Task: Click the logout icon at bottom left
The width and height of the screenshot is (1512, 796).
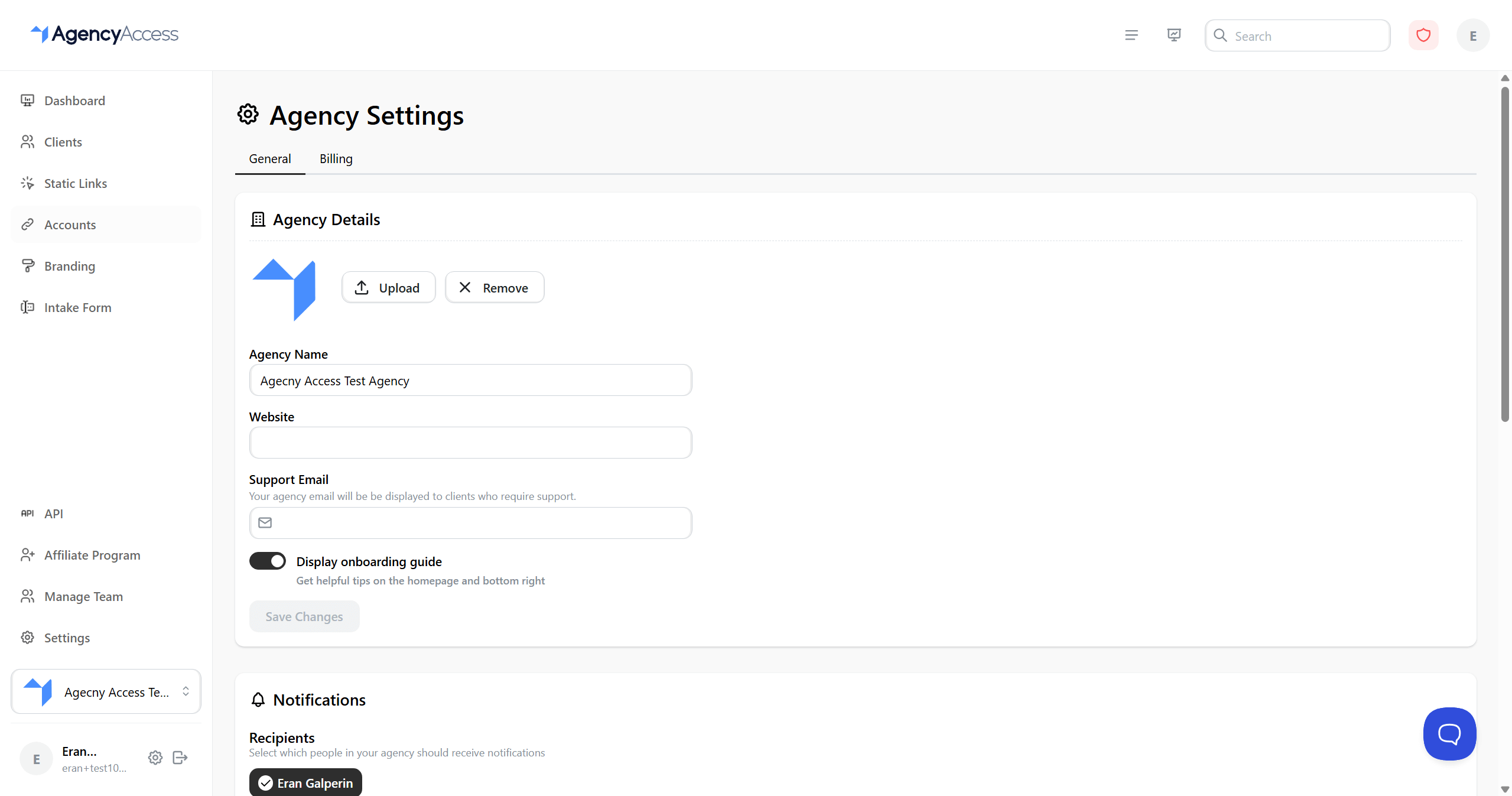Action: pyautogui.click(x=180, y=758)
